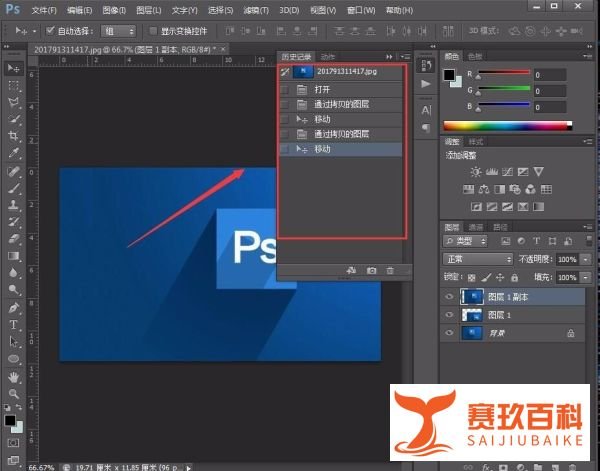Select the Move tool in toolbox
600x471 pixels.
coord(13,68)
